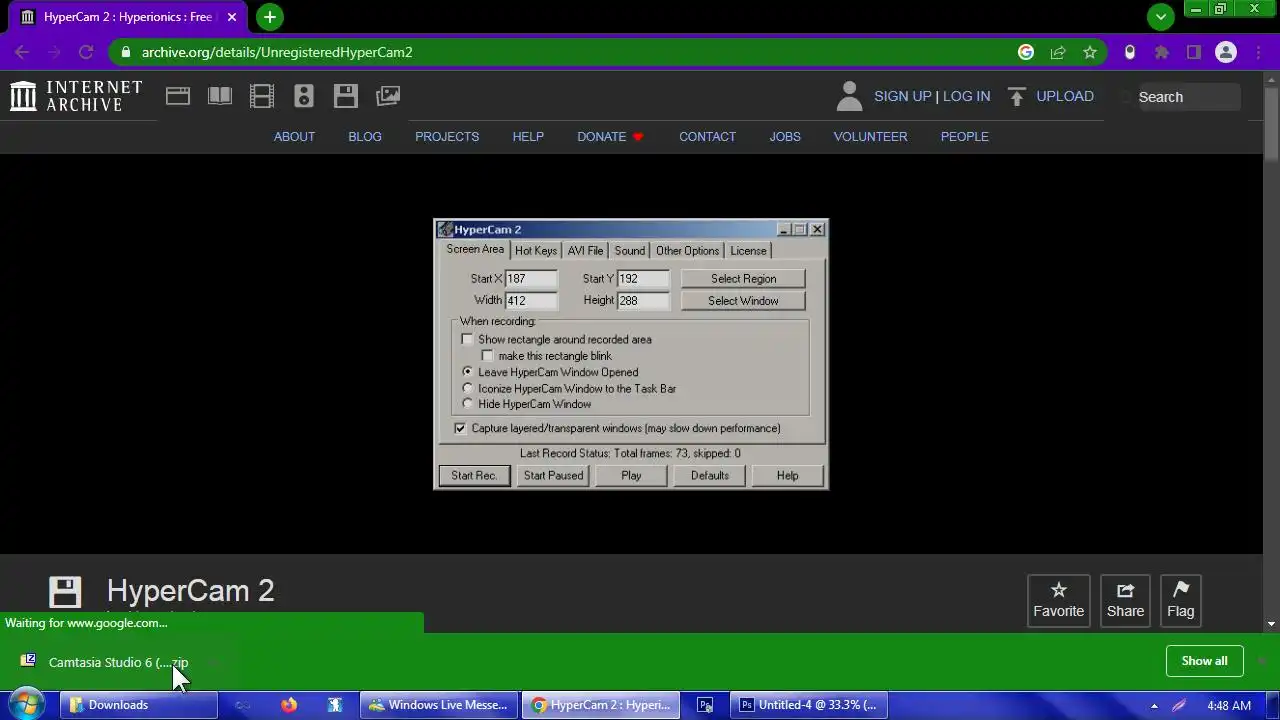
Task: Focus the Internet Archive Search field
Action: pyautogui.click(x=1188, y=97)
